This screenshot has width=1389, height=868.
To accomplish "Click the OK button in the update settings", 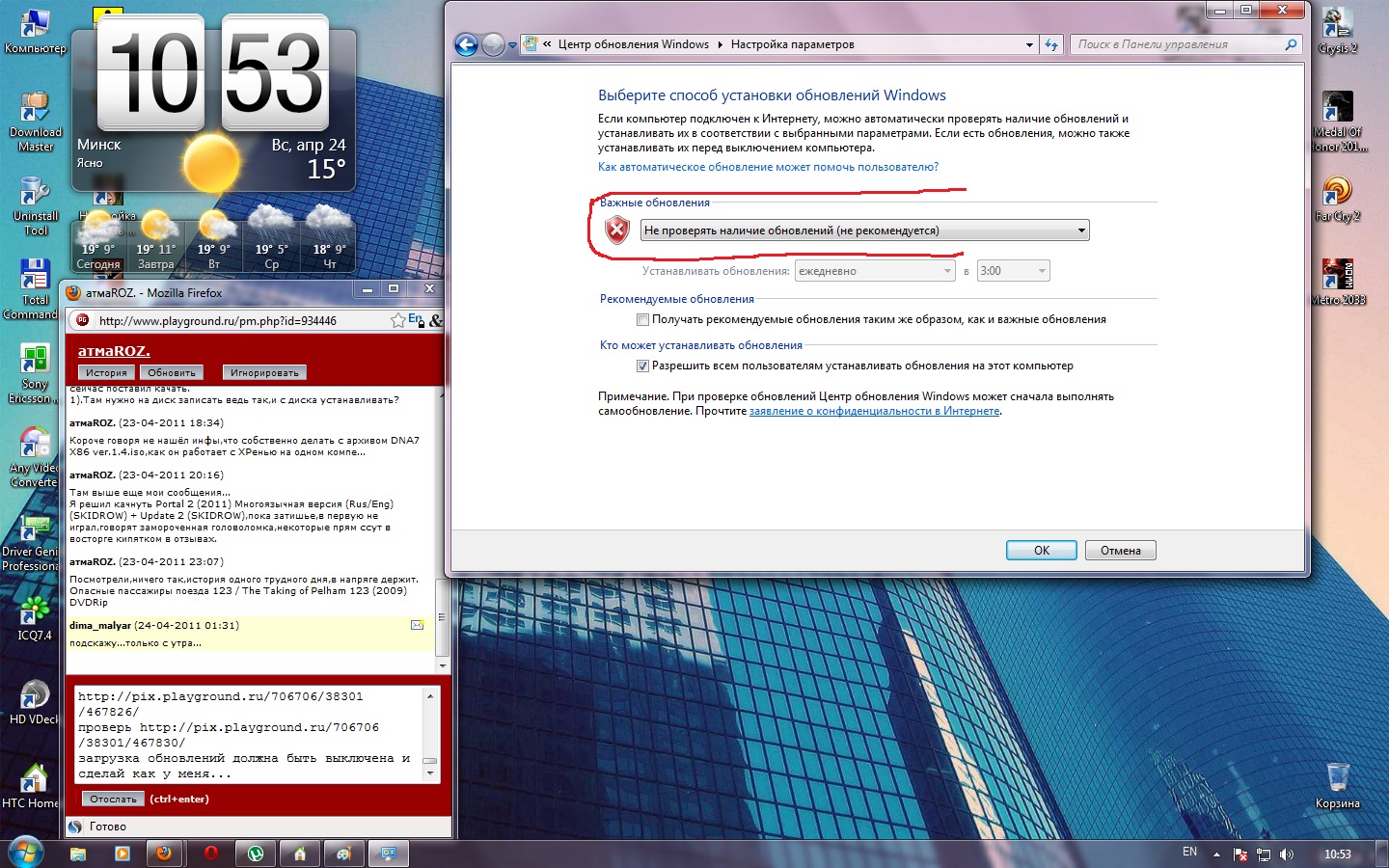I will (x=1042, y=550).
